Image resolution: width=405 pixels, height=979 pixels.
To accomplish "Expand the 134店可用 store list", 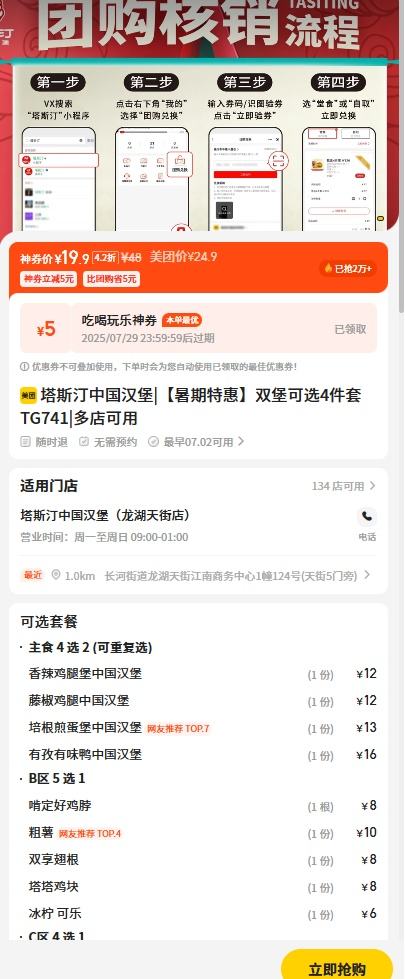I will (344, 486).
